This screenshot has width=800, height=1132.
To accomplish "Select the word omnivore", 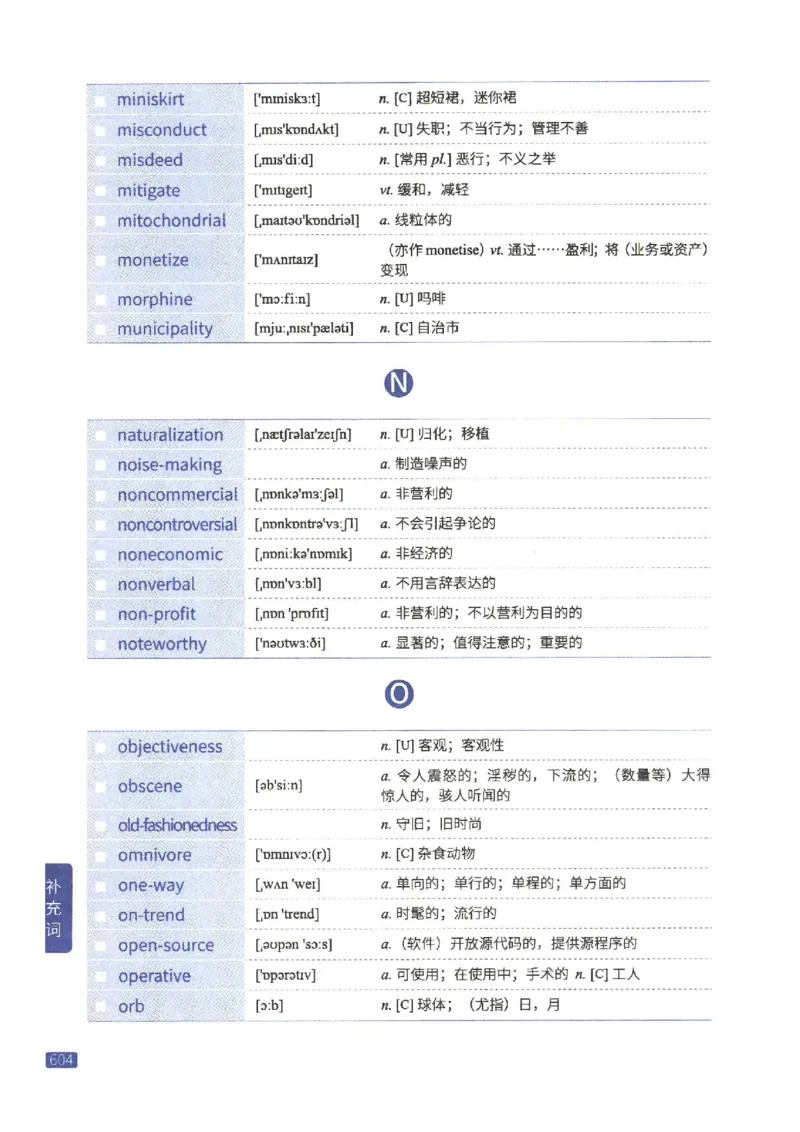I will (x=156, y=855).
